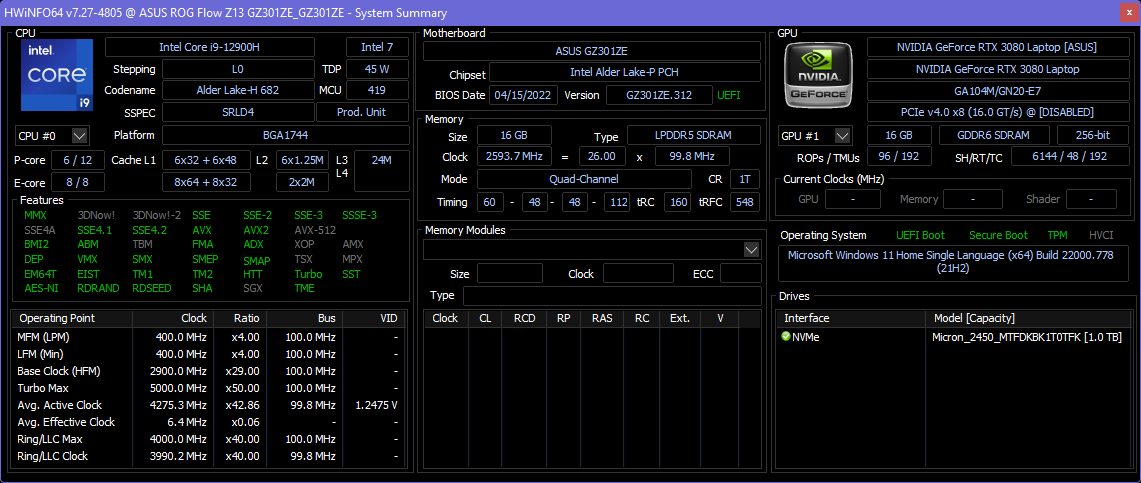Click the AVX-512 feature label
The image size is (1141, 483).
pyautogui.click(x=314, y=230)
